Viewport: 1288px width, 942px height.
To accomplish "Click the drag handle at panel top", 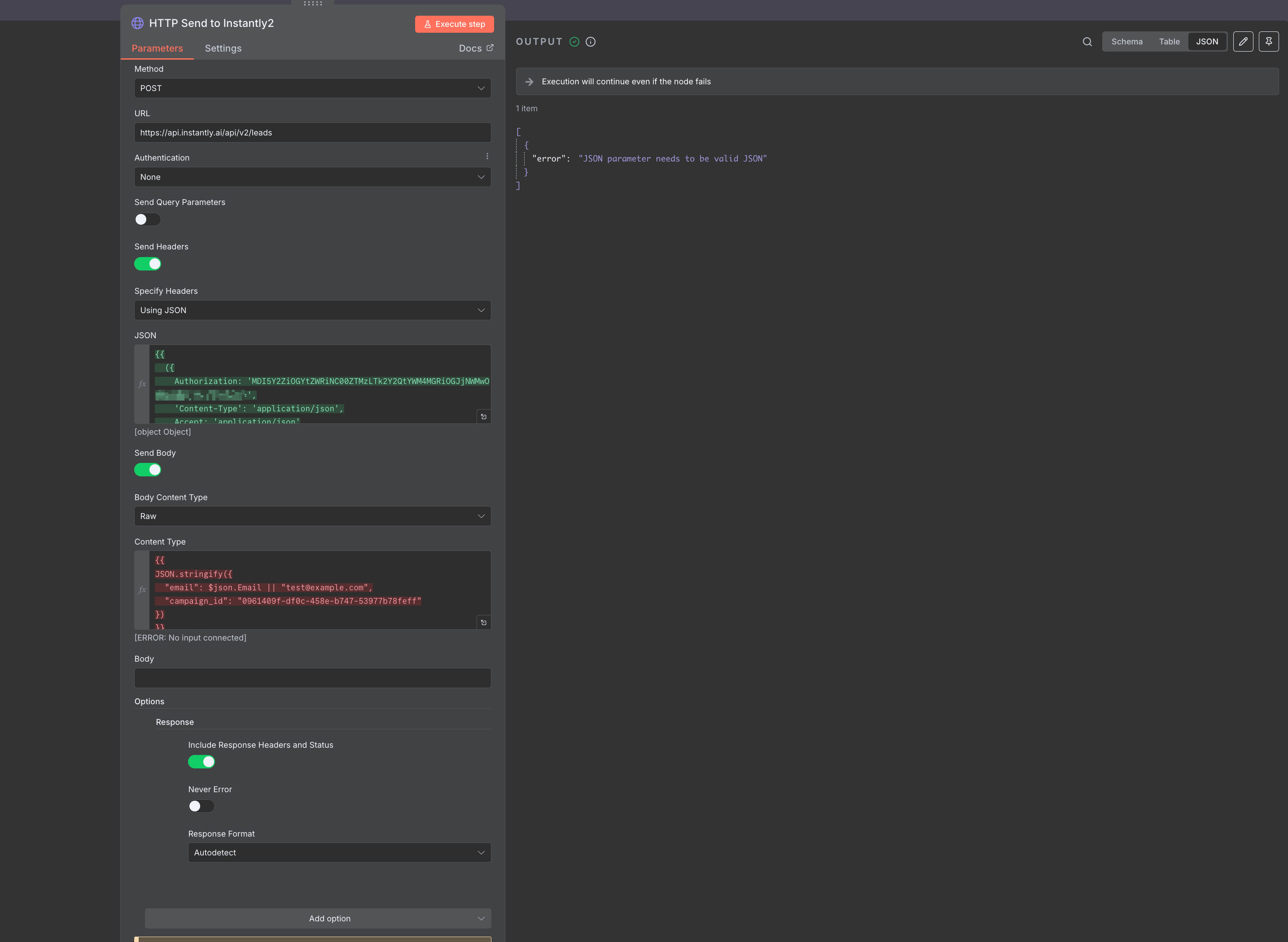I will (313, 4).
